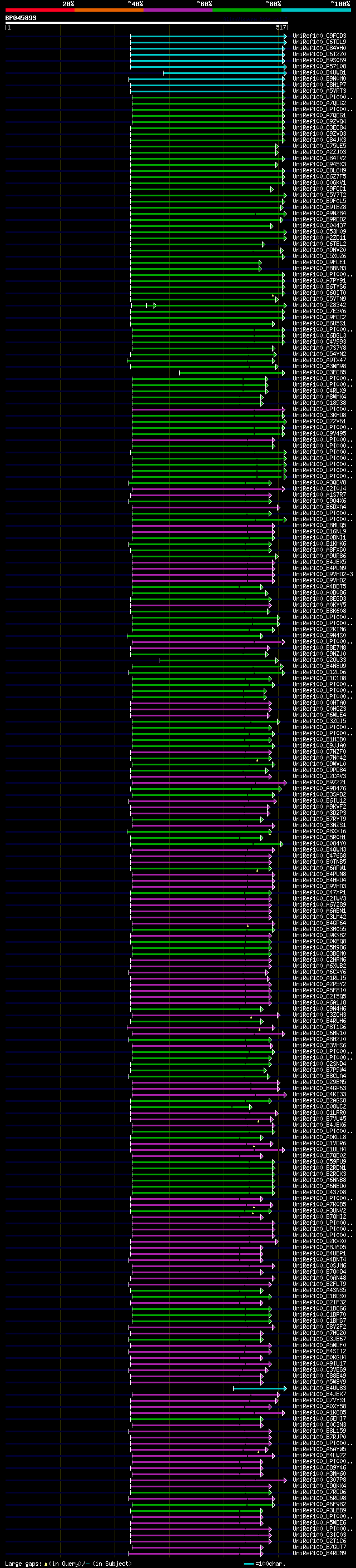Select the UniRef100_A6F982 label
The width and height of the screenshot is (356, 1568).
click(319, 1504)
